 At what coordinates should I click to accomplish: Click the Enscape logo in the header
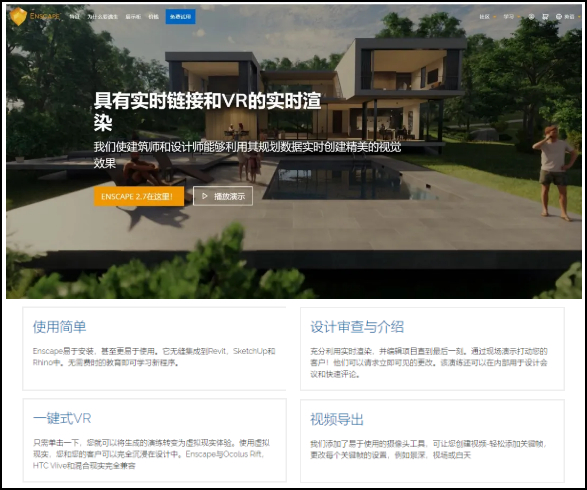point(35,16)
